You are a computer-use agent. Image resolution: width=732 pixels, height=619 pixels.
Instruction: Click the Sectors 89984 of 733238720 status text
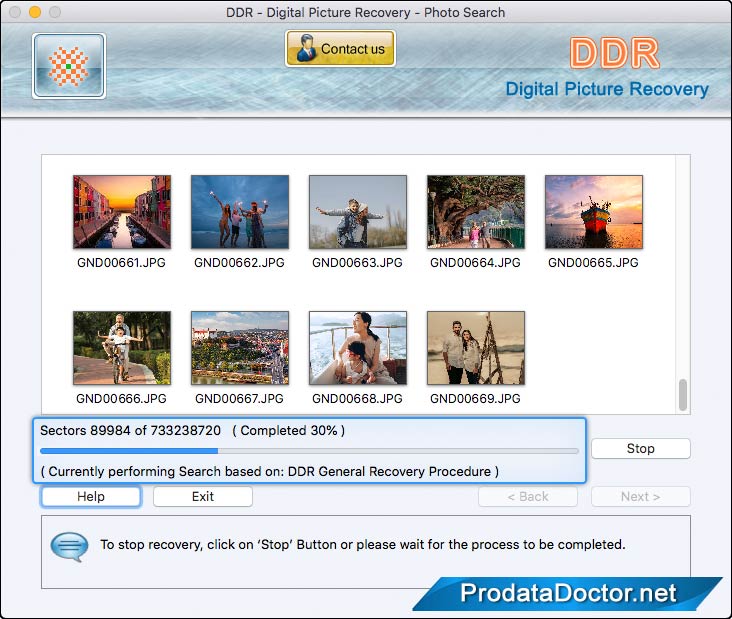(130, 430)
